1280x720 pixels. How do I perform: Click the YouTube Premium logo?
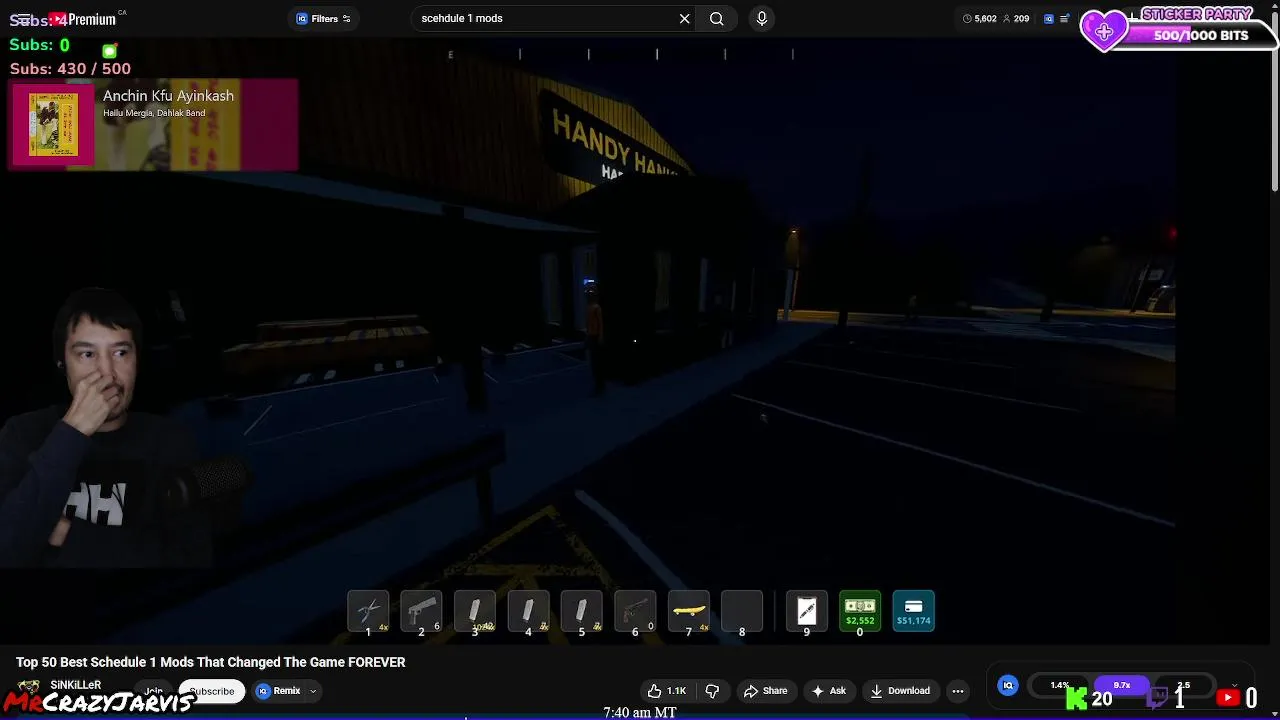coord(84,19)
